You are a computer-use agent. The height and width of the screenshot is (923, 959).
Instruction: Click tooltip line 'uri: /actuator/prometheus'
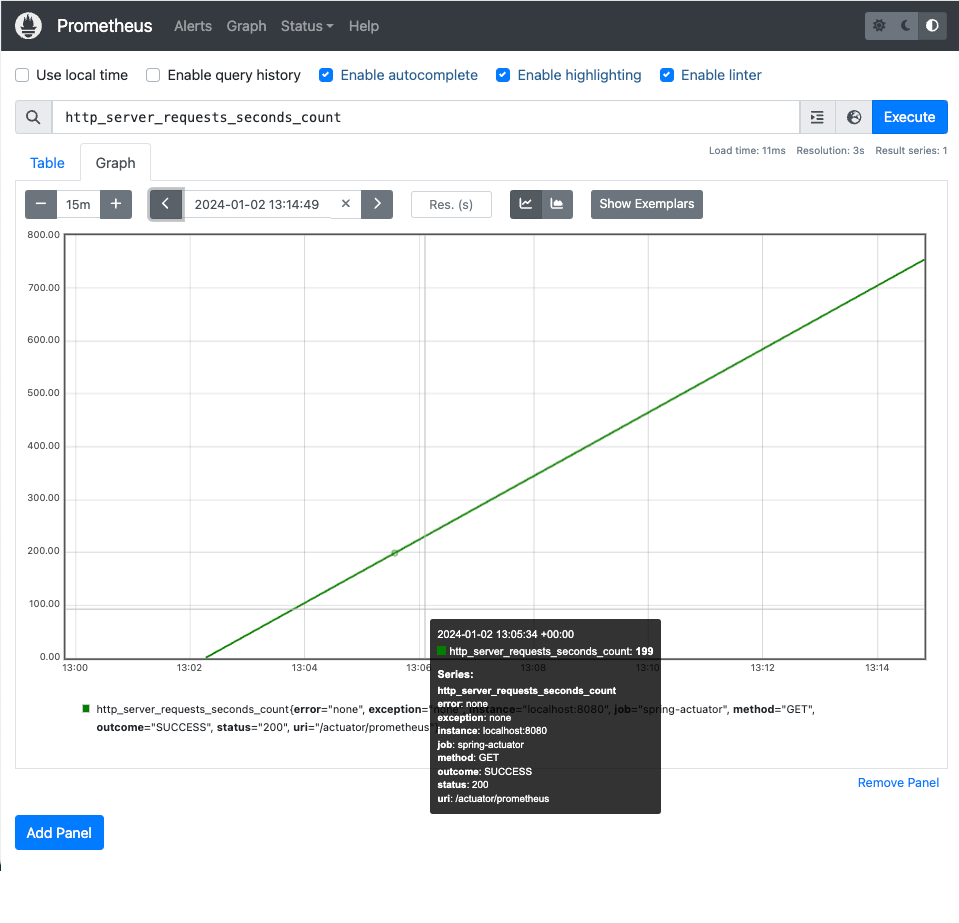pos(493,799)
